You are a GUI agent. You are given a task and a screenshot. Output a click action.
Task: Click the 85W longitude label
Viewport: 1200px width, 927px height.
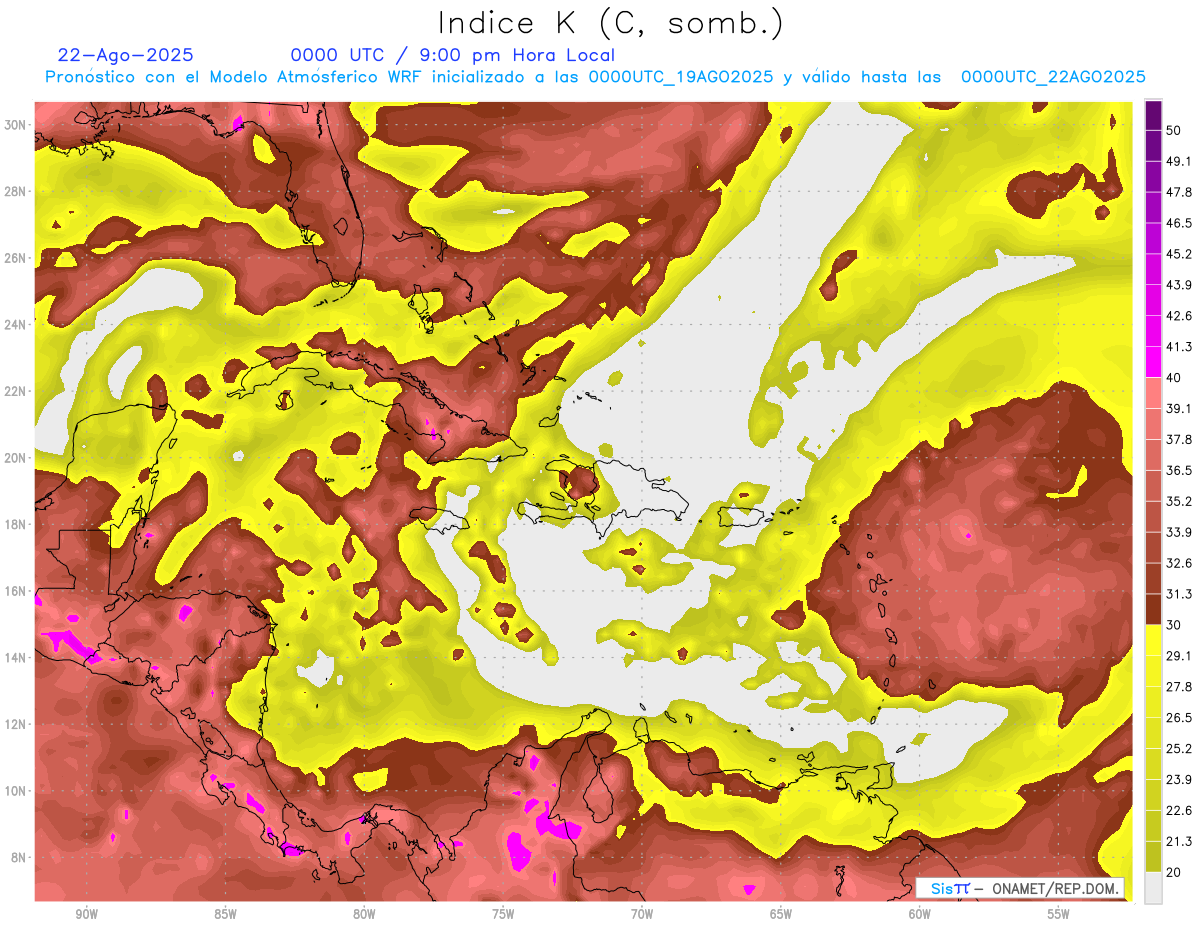point(225,914)
